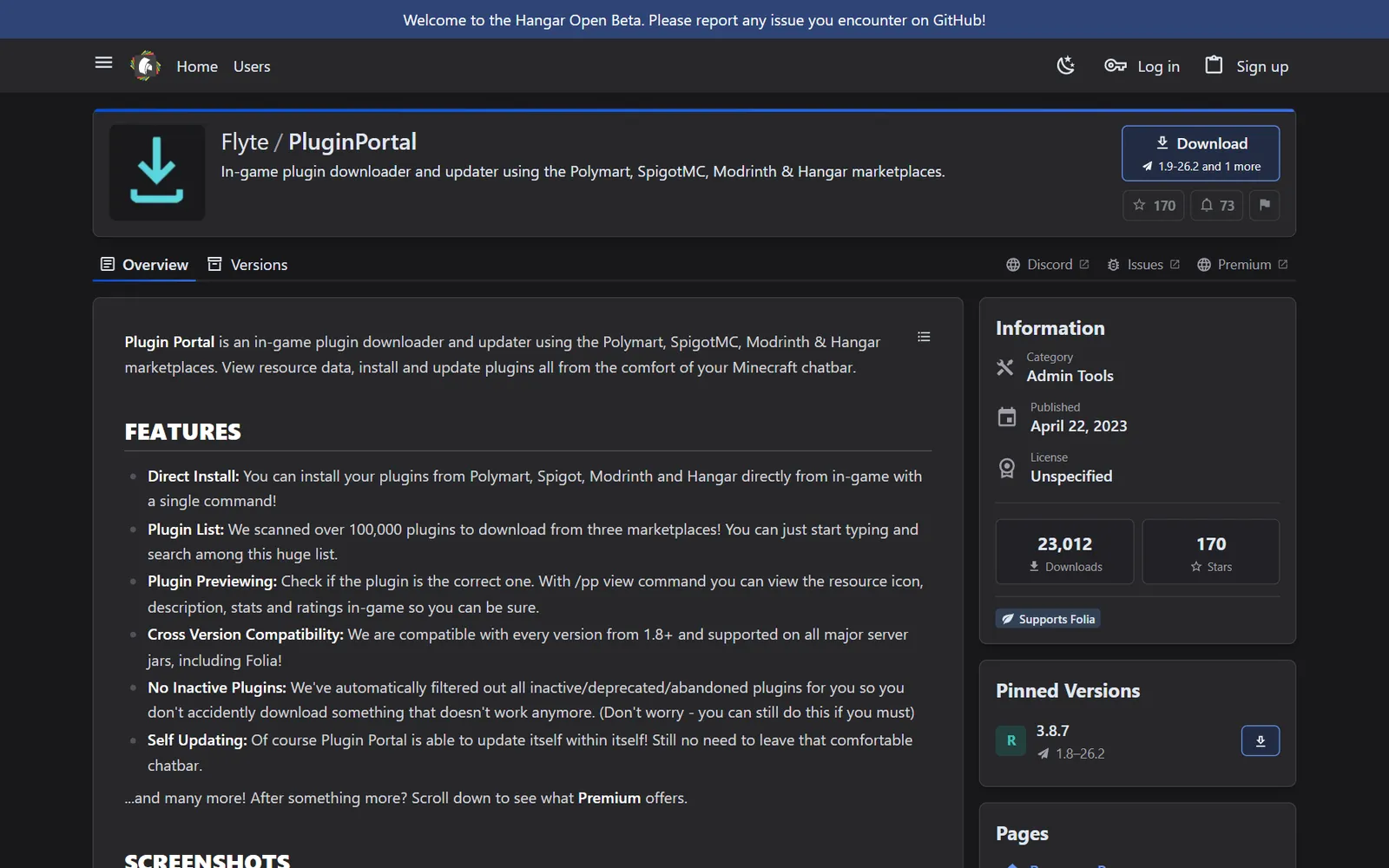Click the Hangar logo icon
Viewport: 1389px width, 868px height.
[x=145, y=66]
